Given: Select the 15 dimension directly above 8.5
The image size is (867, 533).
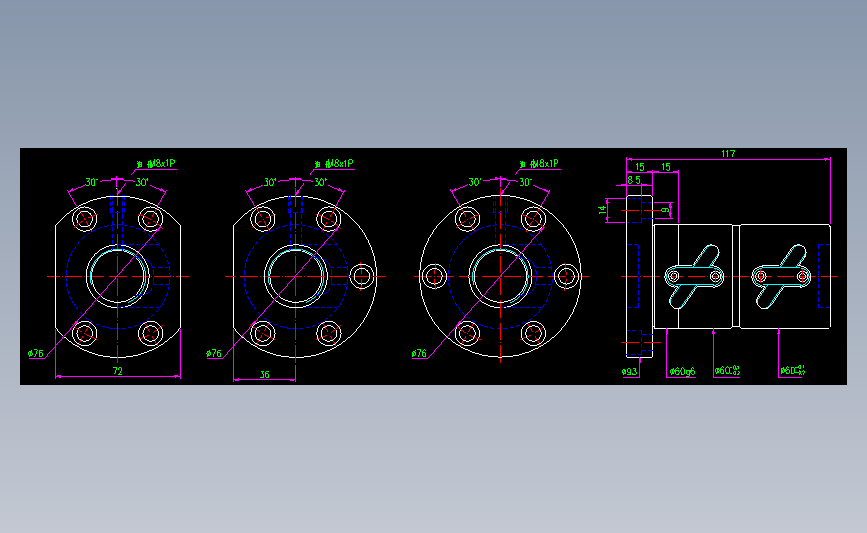Looking at the screenshot, I should [640, 167].
